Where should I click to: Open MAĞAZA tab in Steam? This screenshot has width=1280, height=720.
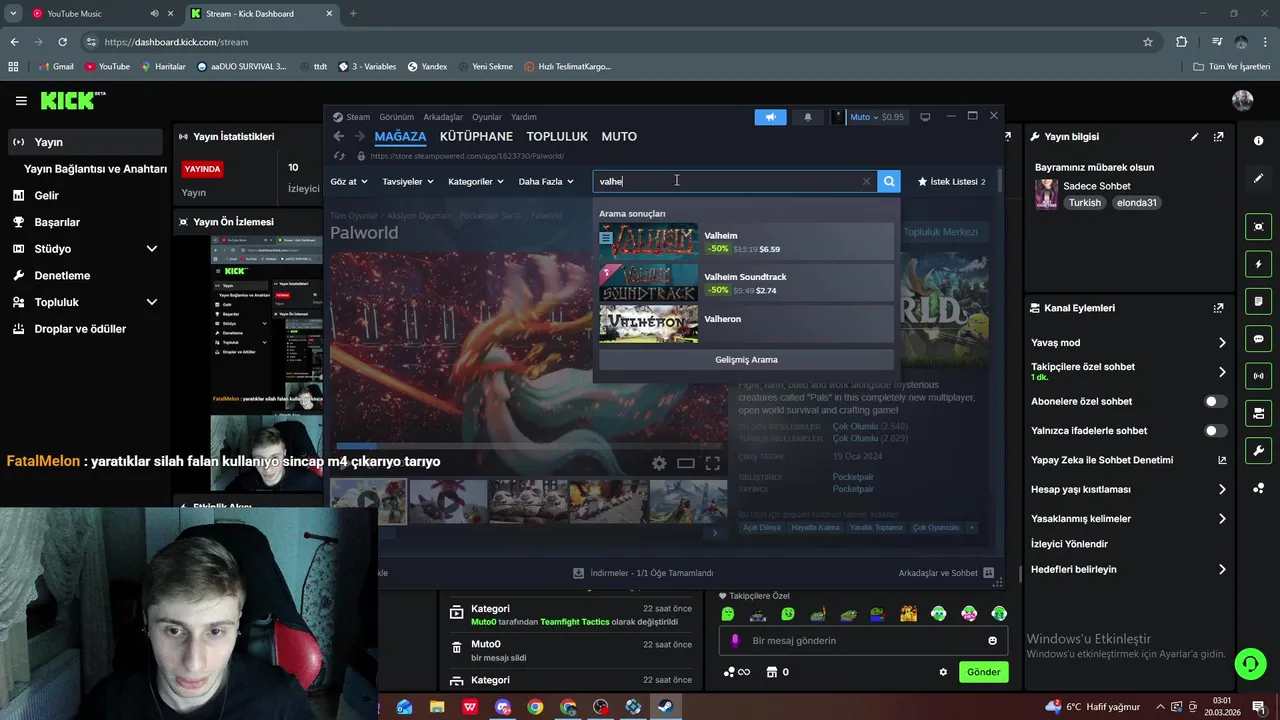(x=400, y=136)
